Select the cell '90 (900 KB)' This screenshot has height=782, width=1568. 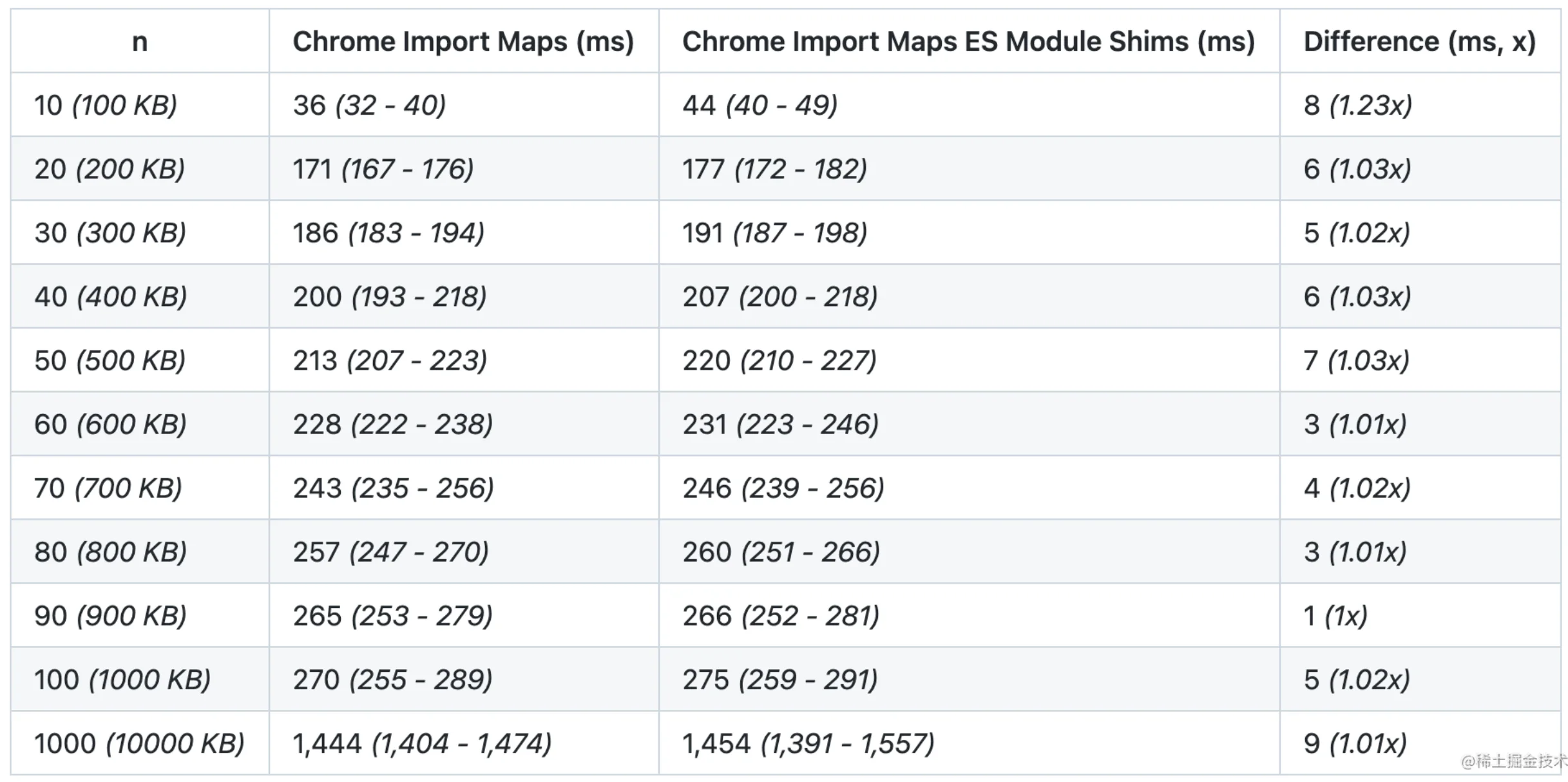(x=140, y=615)
